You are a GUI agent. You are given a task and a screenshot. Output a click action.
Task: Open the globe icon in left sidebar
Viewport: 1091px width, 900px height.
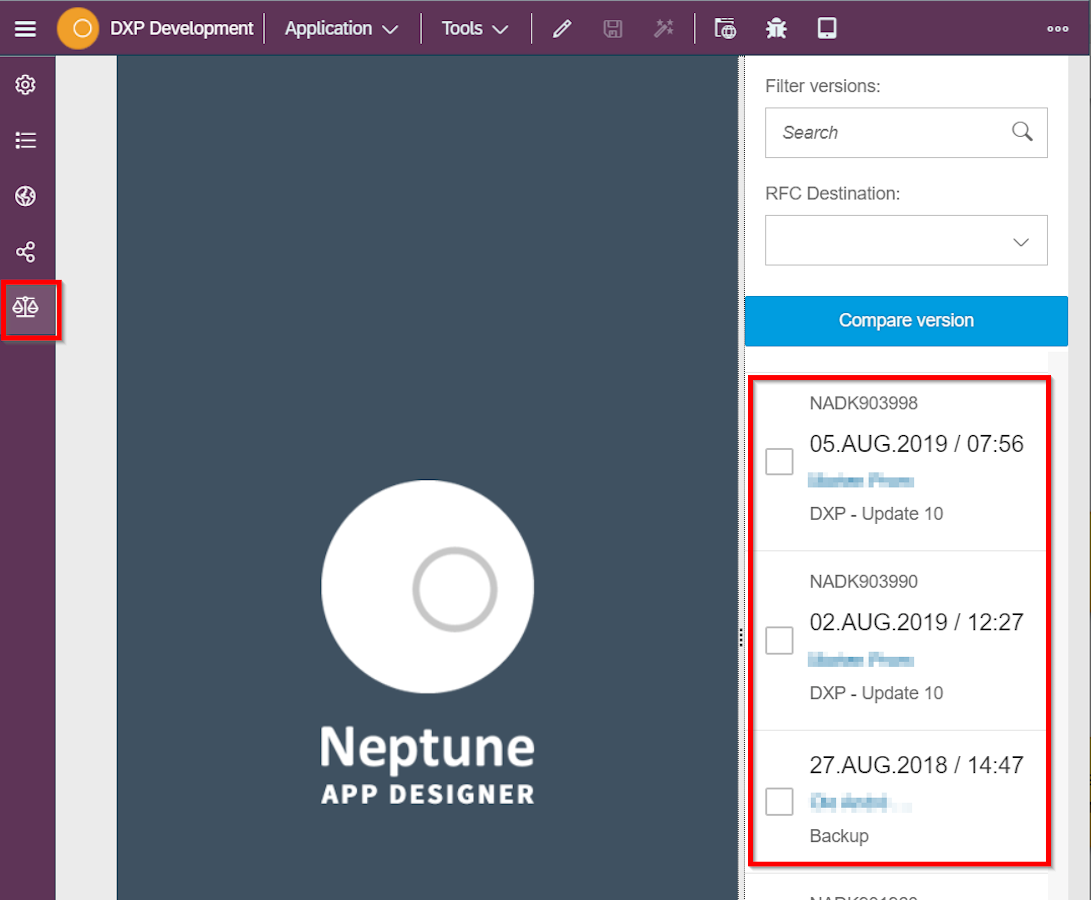pyautogui.click(x=26, y=196)
